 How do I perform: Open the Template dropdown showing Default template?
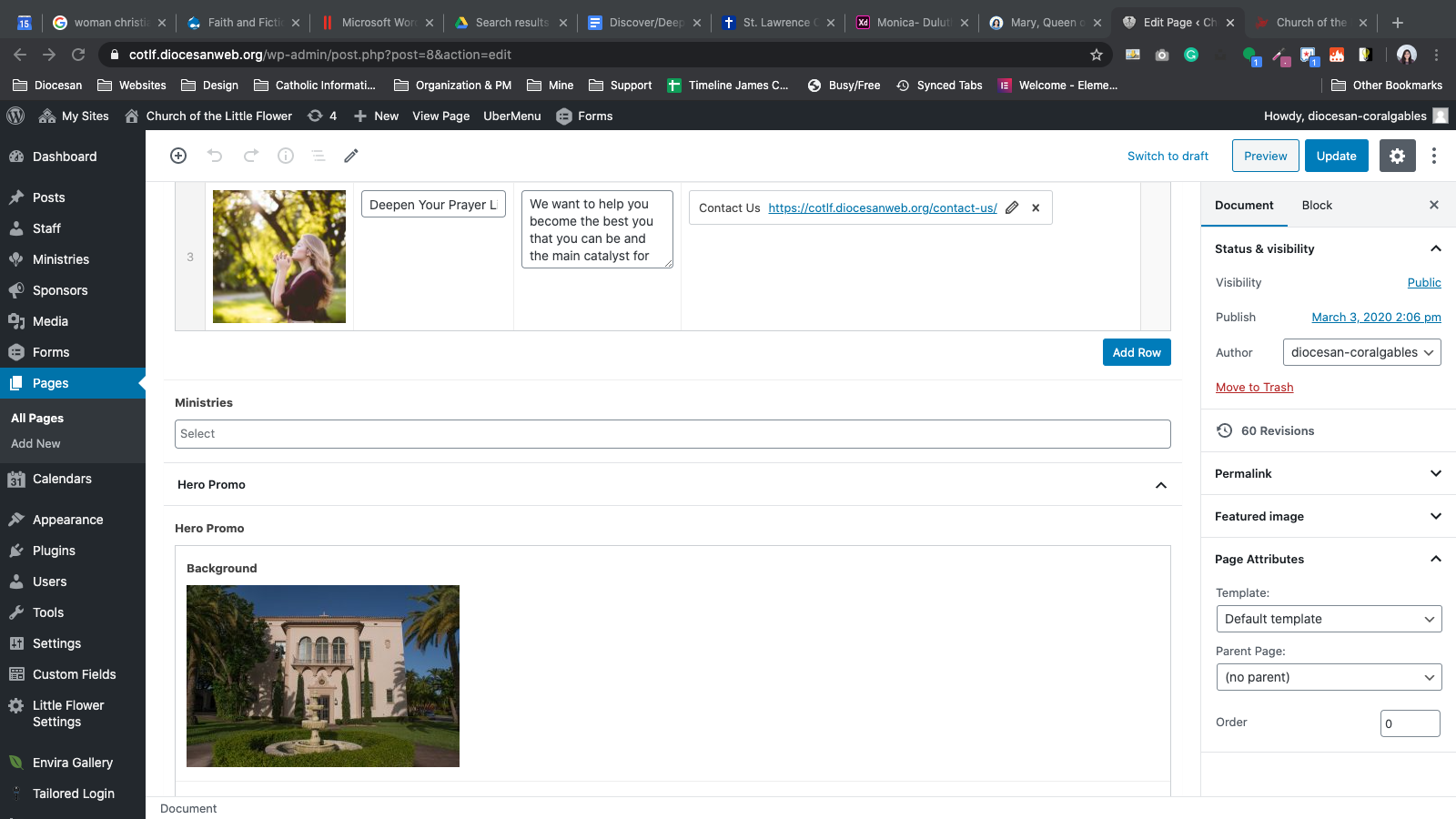coord(1329,619)
